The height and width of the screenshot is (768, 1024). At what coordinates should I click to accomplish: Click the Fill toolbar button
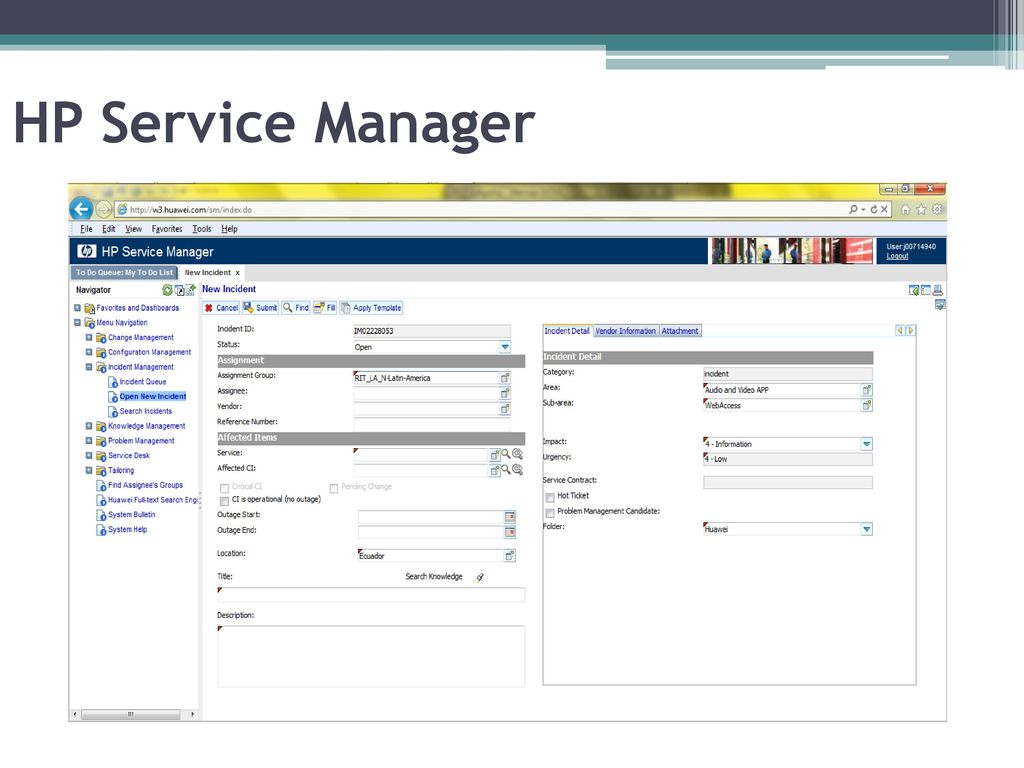(325, 308)
